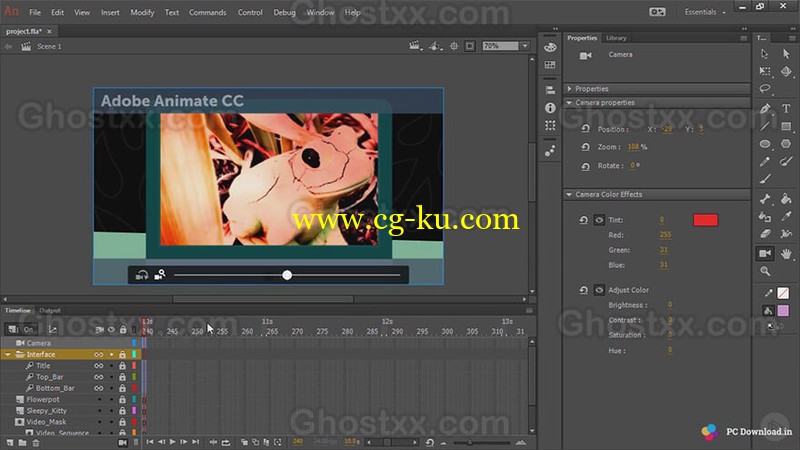Screen dimensions: 800x450
Task: Activate the Camera tool in toolbox
Action: (765, 254)
